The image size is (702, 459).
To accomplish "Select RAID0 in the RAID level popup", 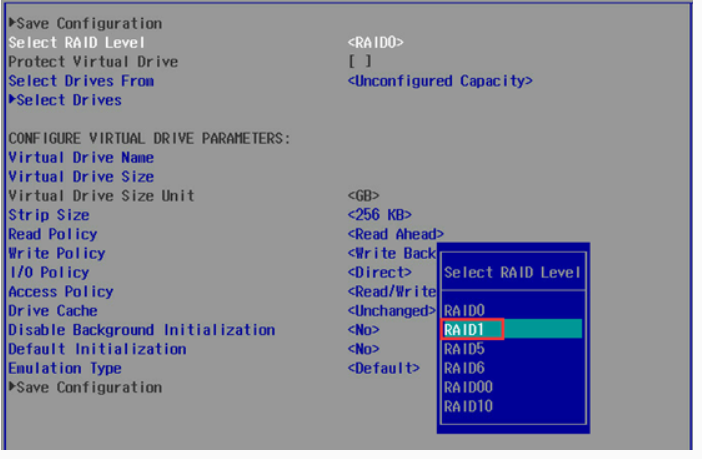I will (x=465, y=310).
